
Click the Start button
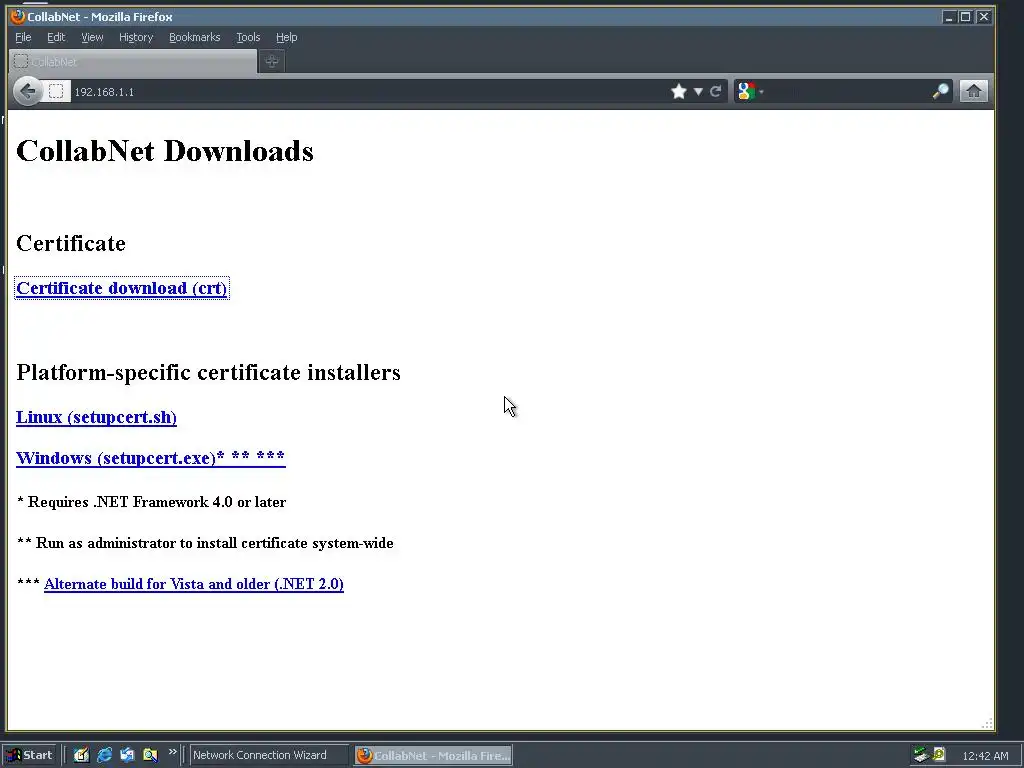click(x=31, y=755)
